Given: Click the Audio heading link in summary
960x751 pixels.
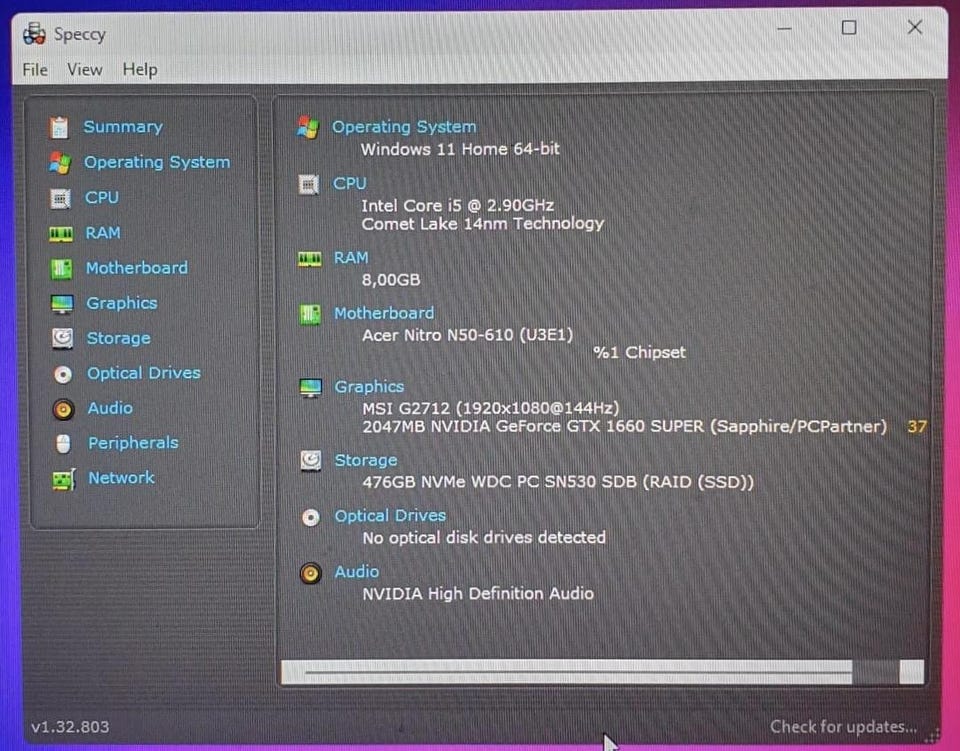Looking at the screenshot, I should pos(357,572).
